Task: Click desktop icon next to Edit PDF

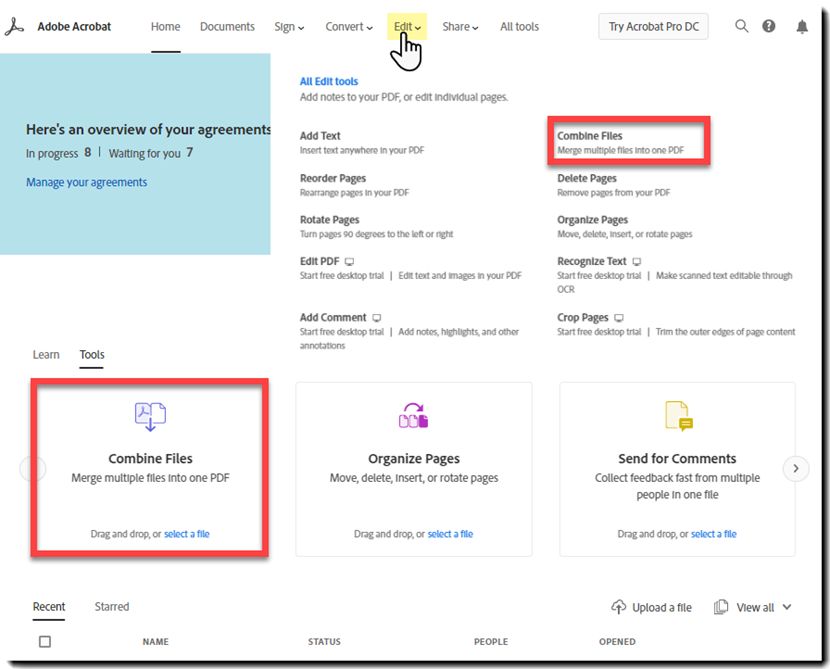Action: tap(349, 261)
